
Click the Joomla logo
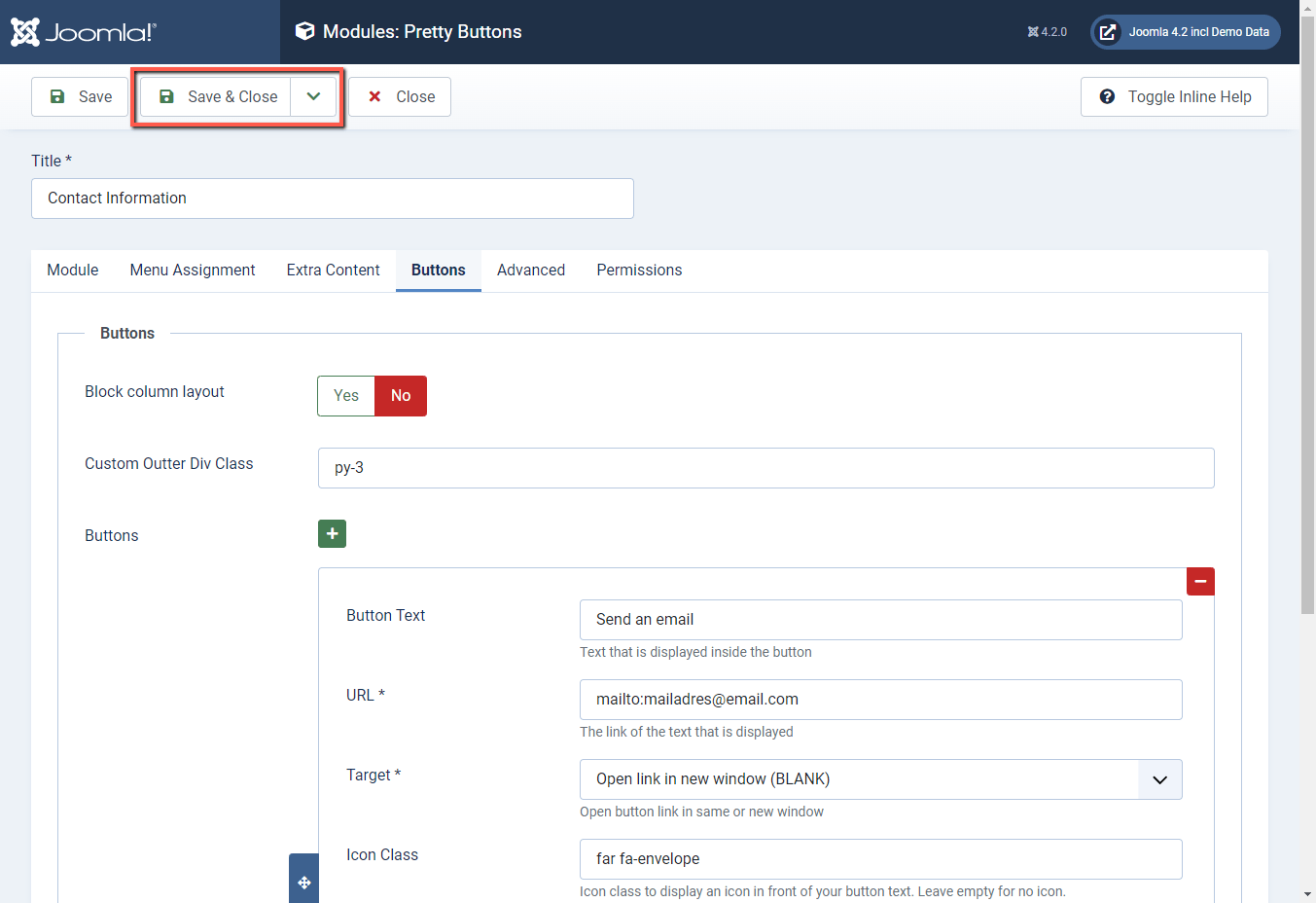pos(83,31)
